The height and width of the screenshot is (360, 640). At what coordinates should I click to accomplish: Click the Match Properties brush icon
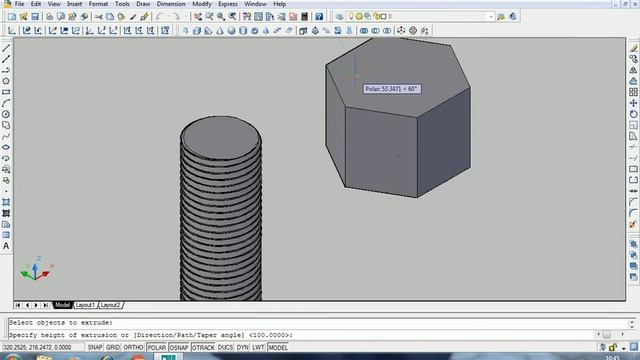click(133, 17)
